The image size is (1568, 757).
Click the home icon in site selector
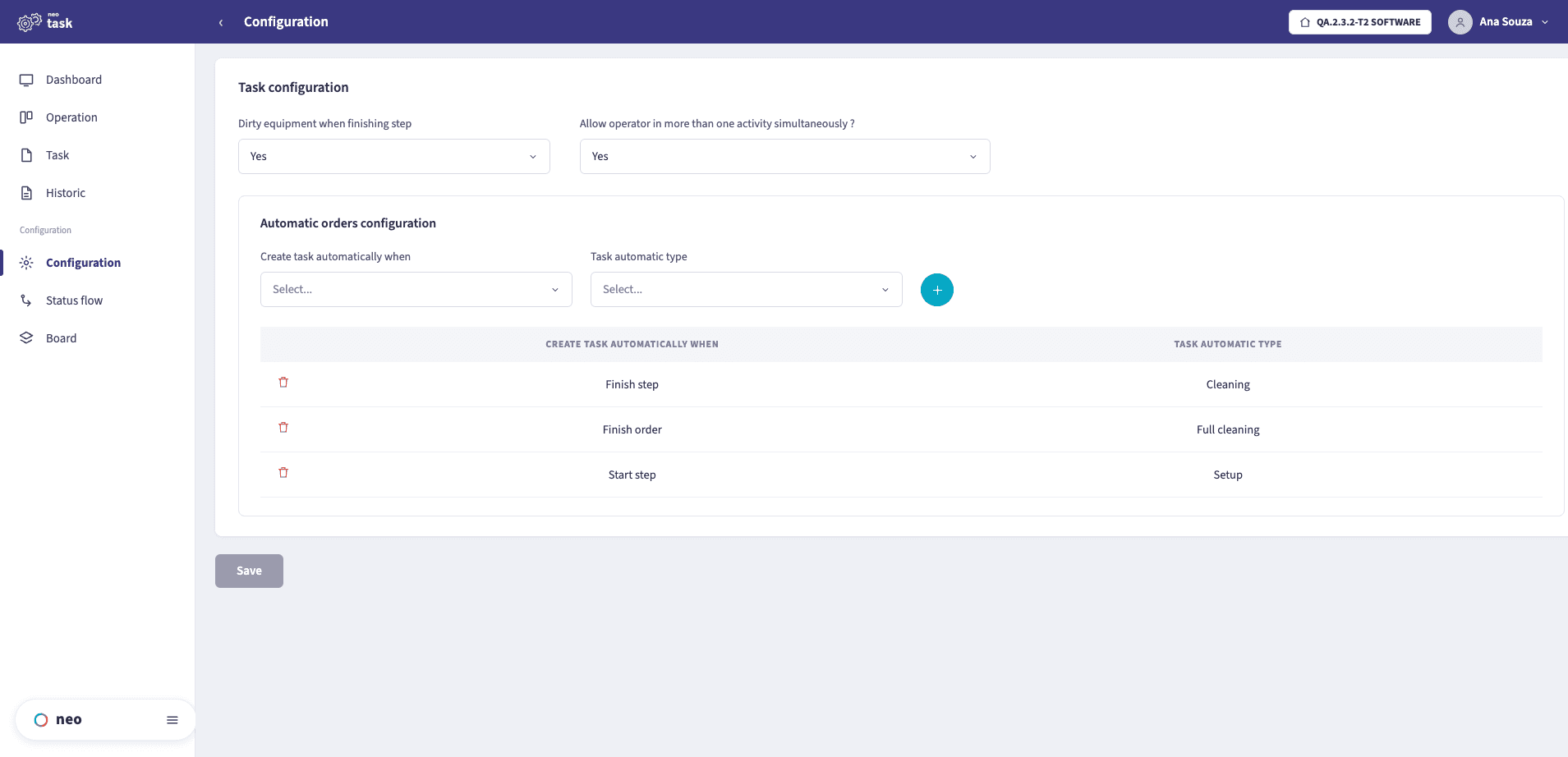click(x=1305, y=22)
